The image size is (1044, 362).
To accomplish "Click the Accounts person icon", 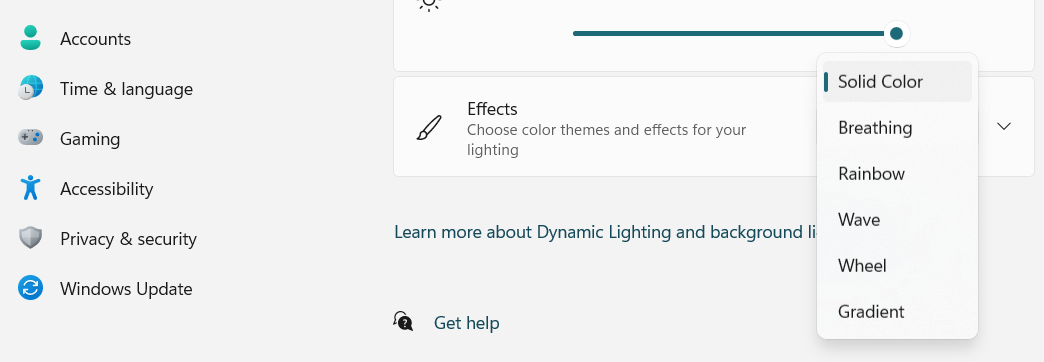I will point(31,39).
